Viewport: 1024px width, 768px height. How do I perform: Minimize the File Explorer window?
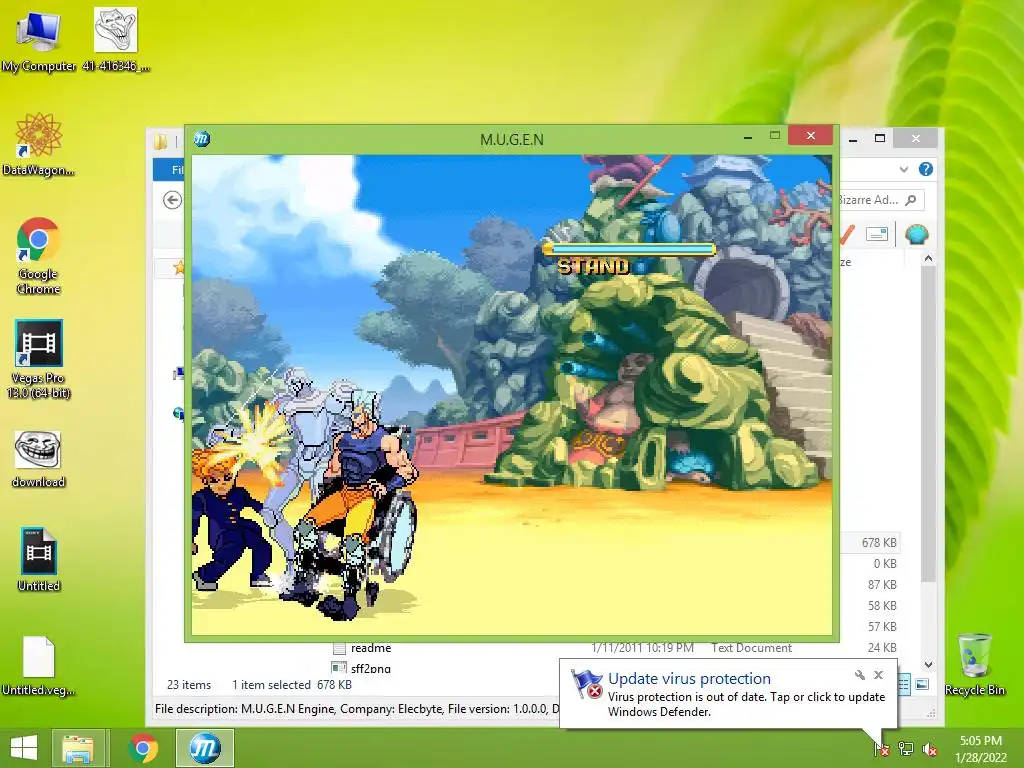tap(853, 139)
